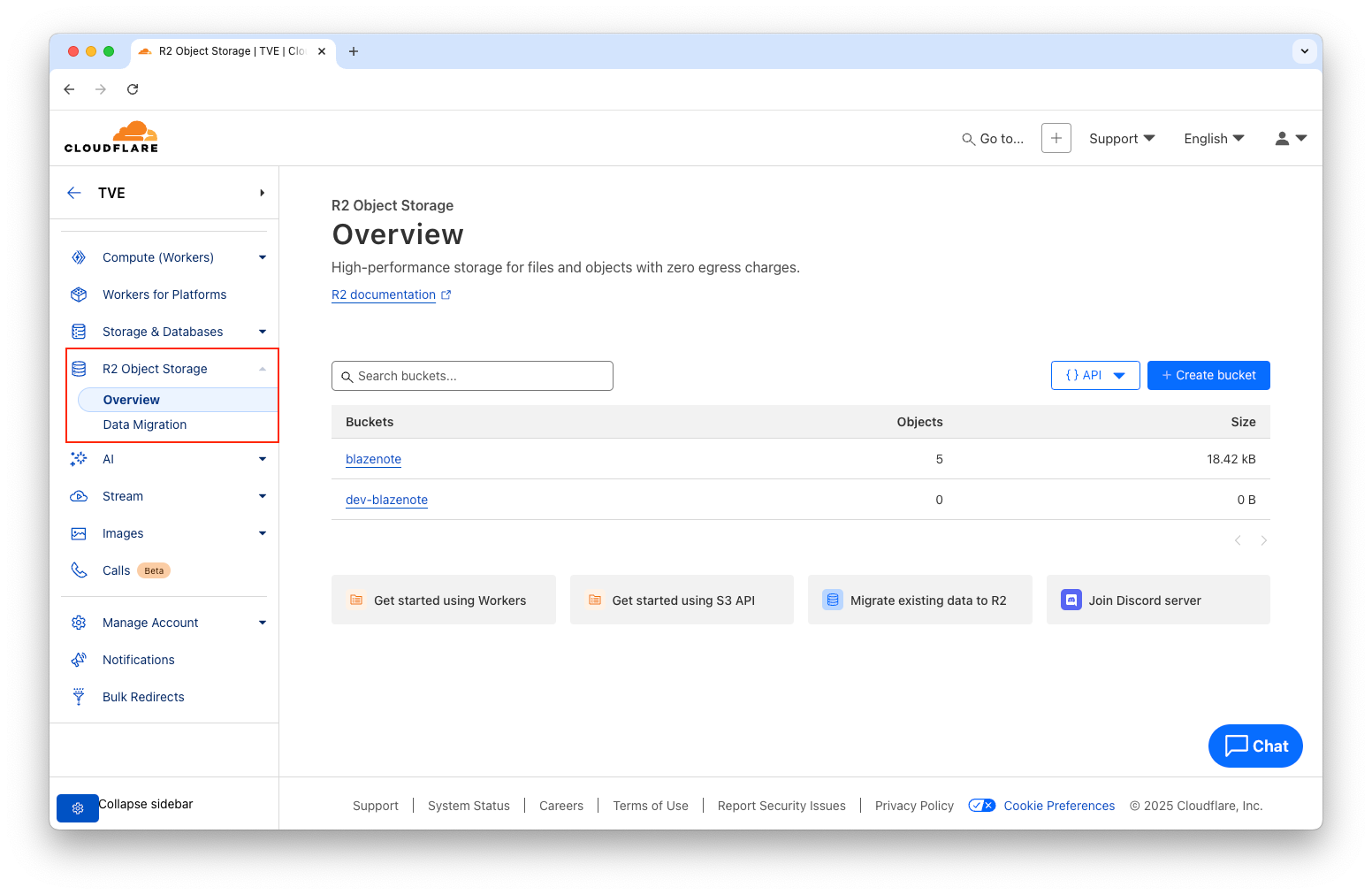Click the Calls phone icon
The width and height of the screenshot is (1372, 895).
79,570
